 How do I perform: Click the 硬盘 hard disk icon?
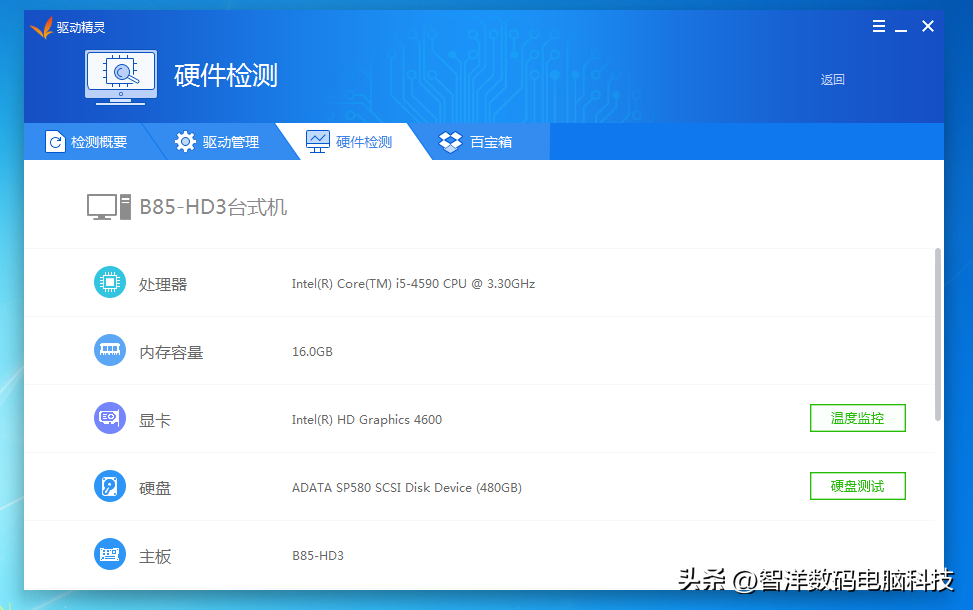(110, 486)
